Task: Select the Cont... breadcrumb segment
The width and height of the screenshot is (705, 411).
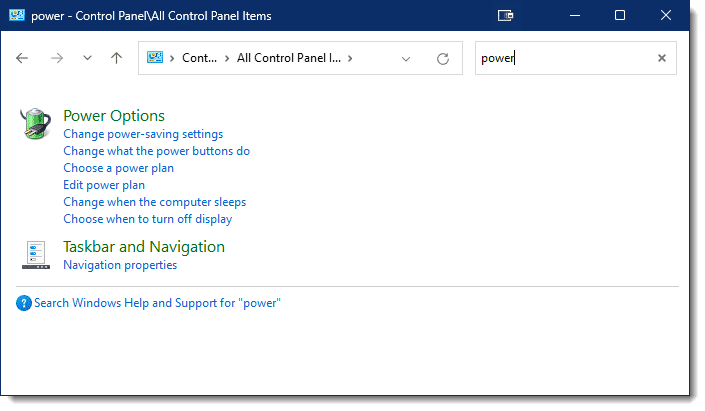Action: pyautogui.click(x=199, y=58)
